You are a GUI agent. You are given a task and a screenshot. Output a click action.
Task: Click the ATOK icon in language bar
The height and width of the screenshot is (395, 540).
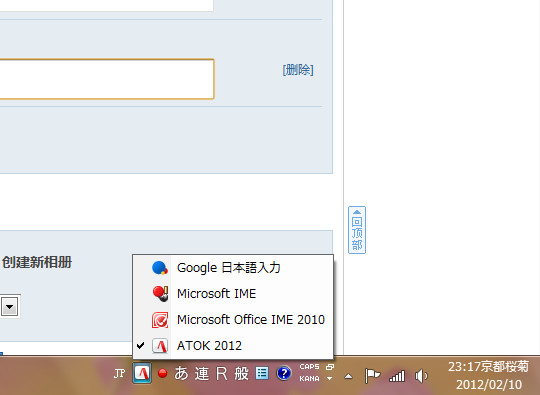[x=142, y=373]
